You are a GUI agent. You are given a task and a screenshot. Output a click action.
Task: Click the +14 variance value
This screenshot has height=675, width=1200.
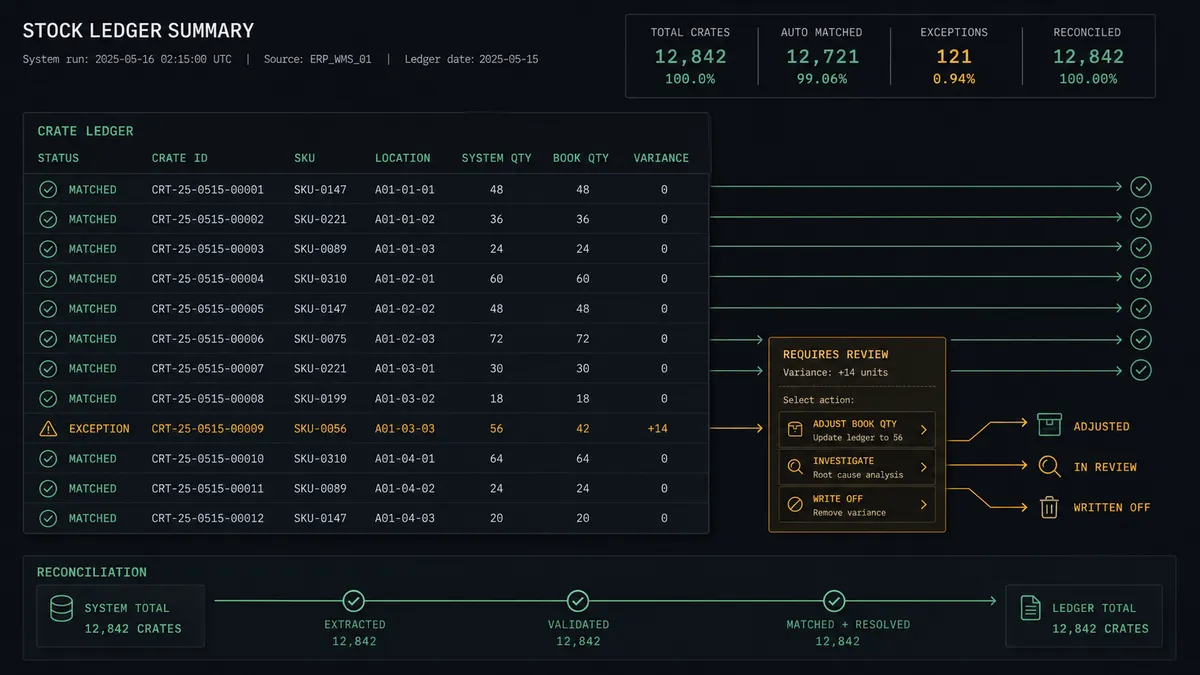click(657, 429)
